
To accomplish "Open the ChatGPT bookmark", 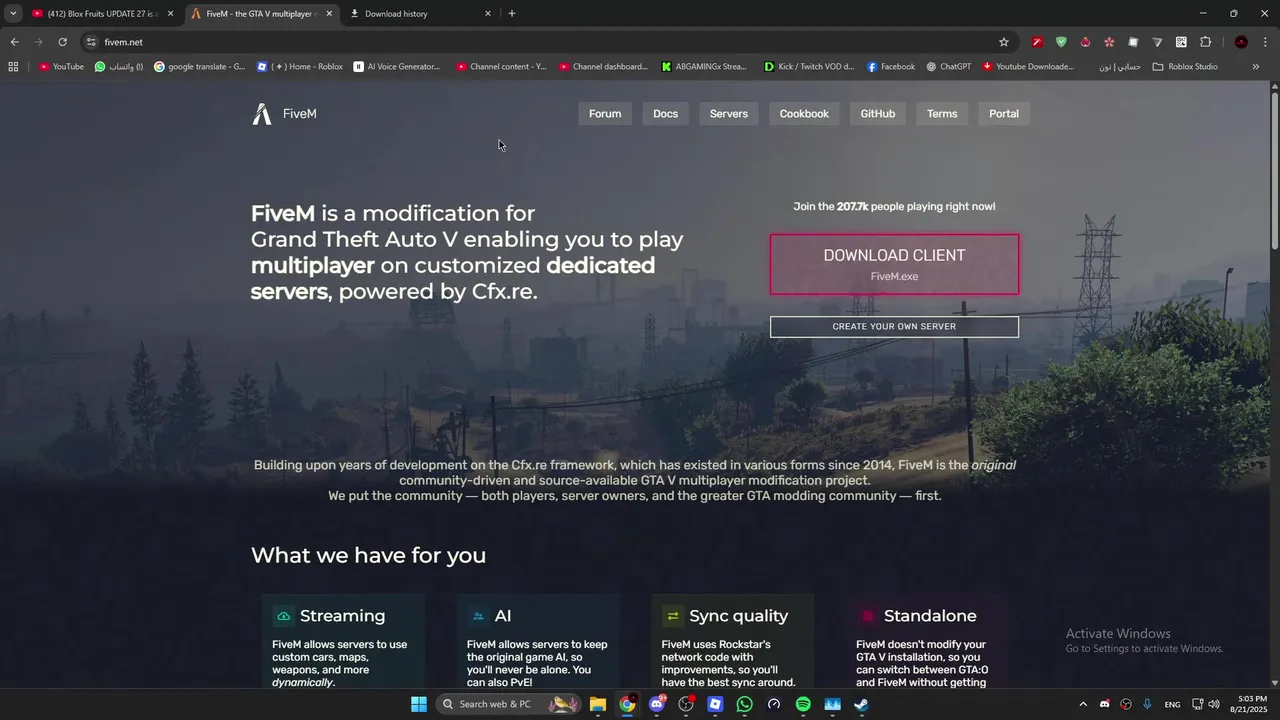I will click(948, 67).
